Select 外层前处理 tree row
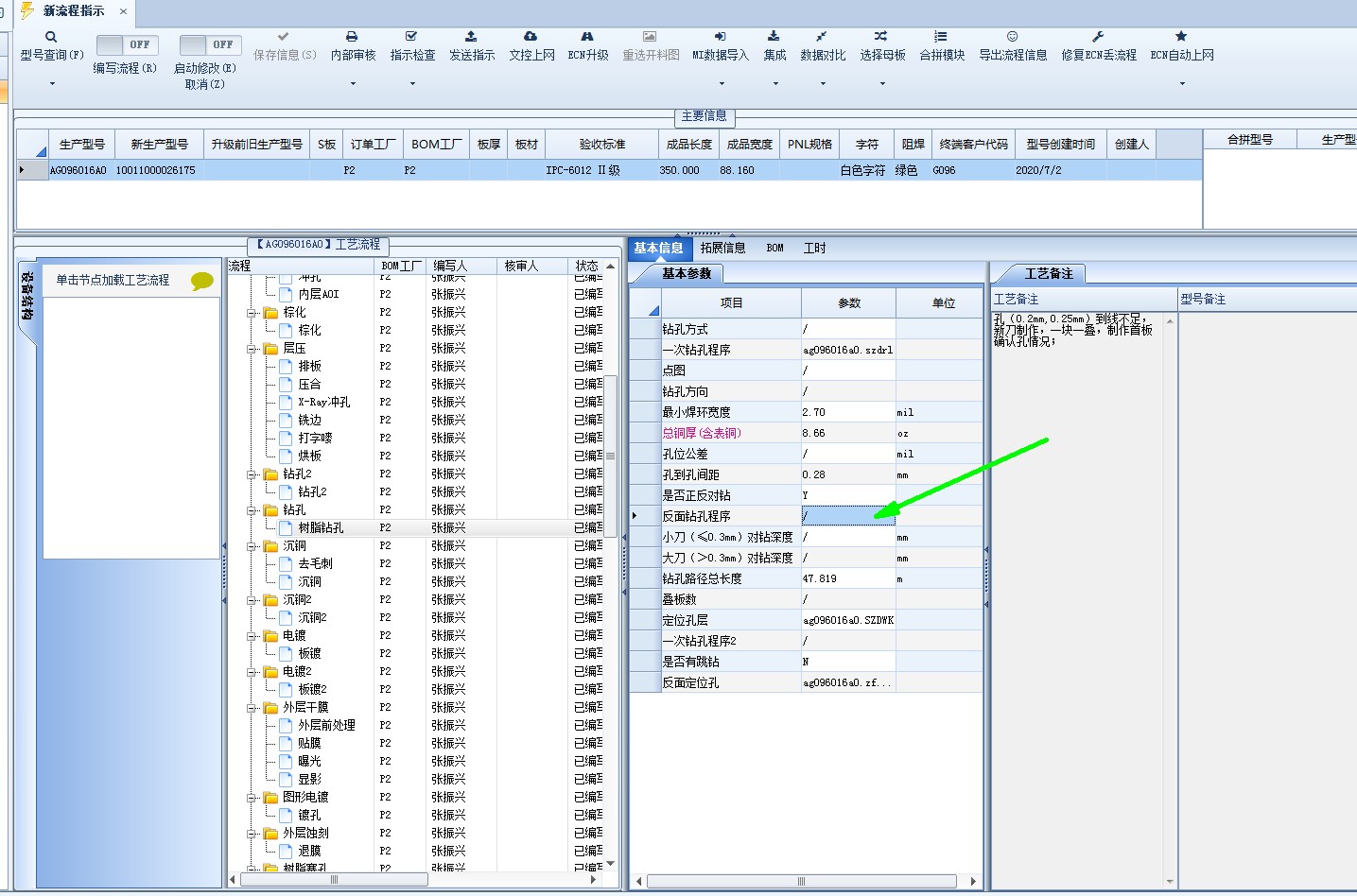Viewport: 1357px width, 896px height. pyautogui.click(x=326, y=725)
